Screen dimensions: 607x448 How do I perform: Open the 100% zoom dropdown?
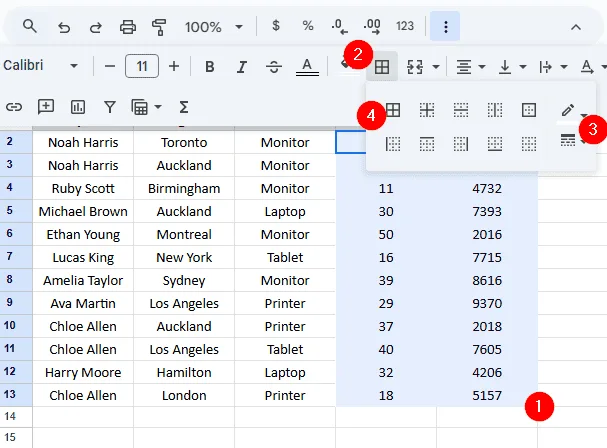213,27
